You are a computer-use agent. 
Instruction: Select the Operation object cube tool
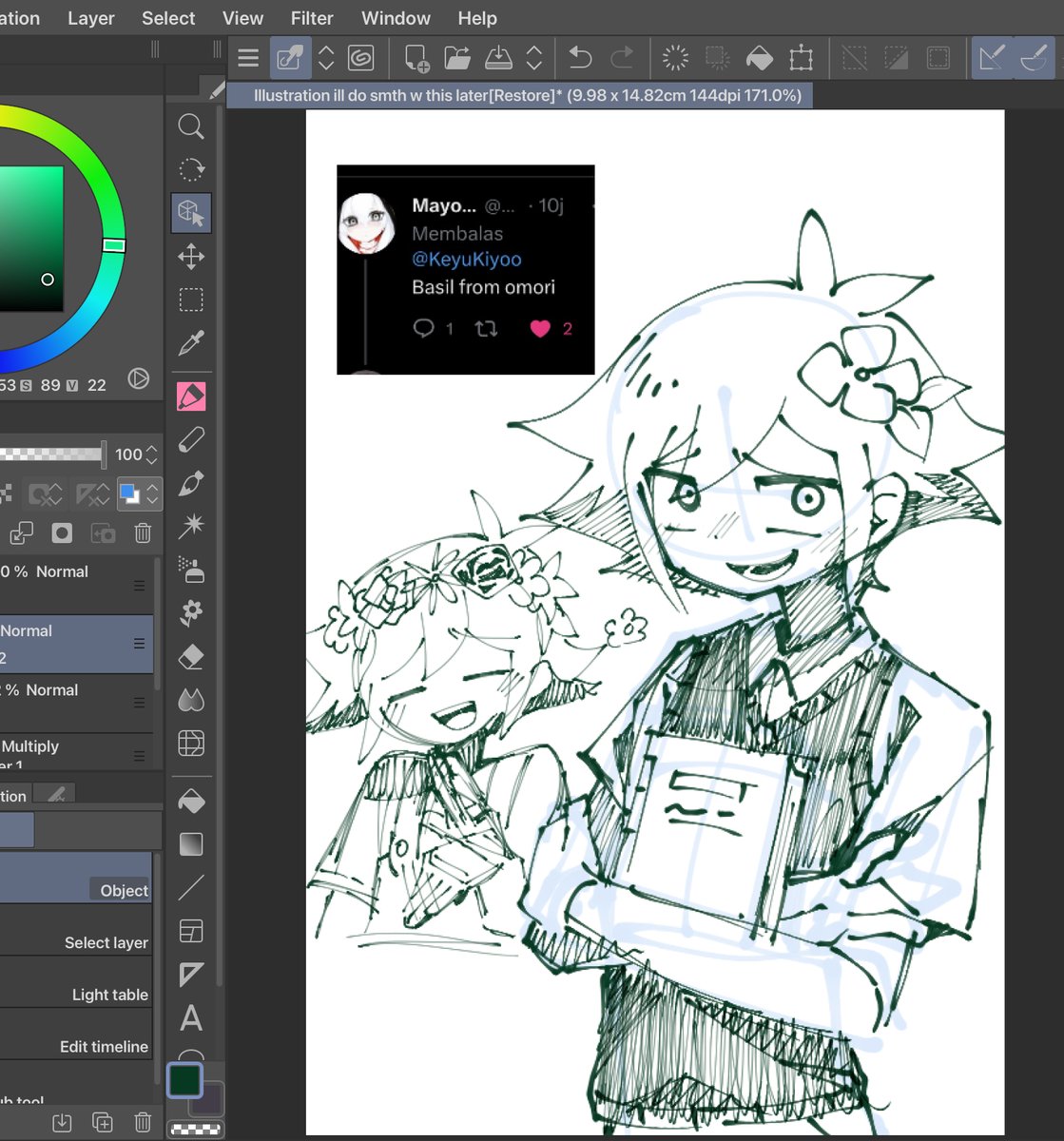coord(191,213)
